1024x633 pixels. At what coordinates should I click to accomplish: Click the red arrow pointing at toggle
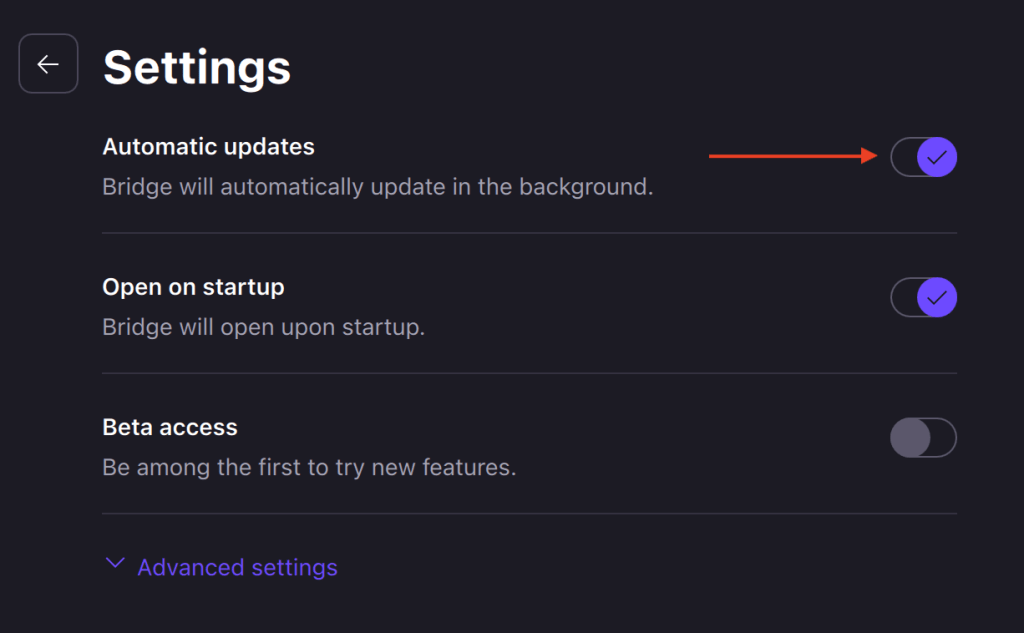tap(792, 156)
